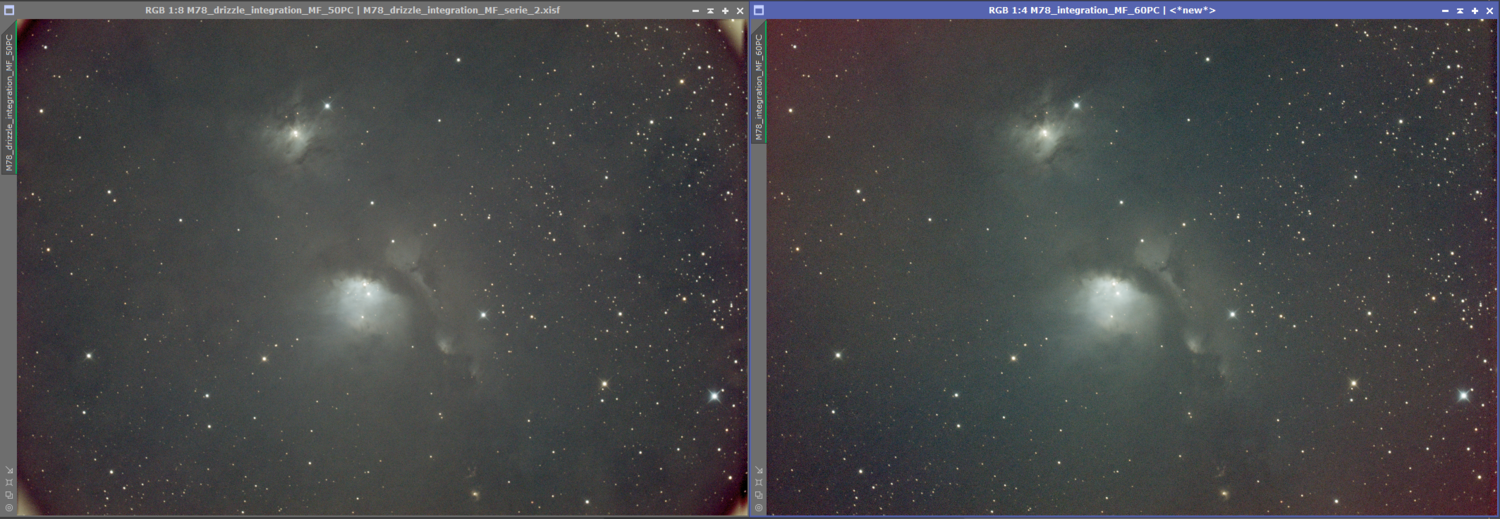The width and height of the screenshot is (1500, 519).
Task: Close the M78_integration_MF_60PC new image window
Action: pos(1489,10)
